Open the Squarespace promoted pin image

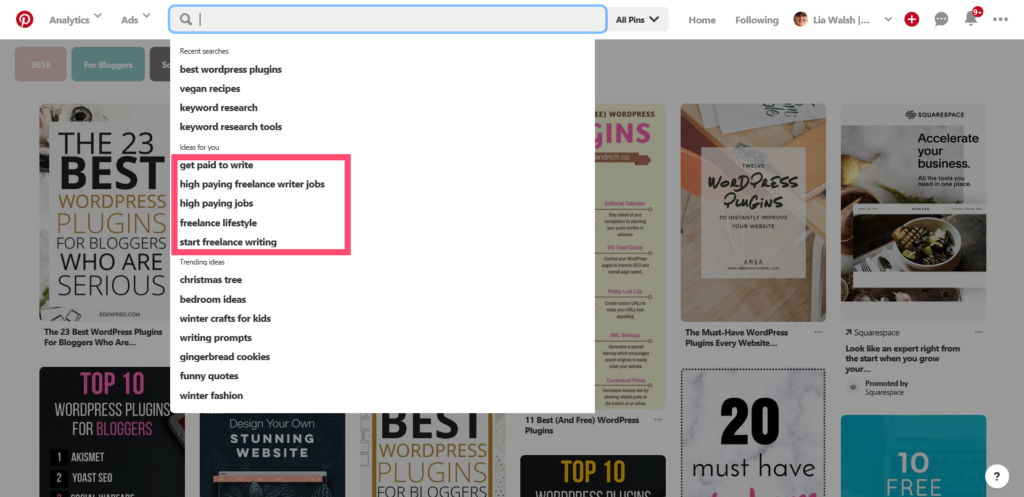coord(913,212)
